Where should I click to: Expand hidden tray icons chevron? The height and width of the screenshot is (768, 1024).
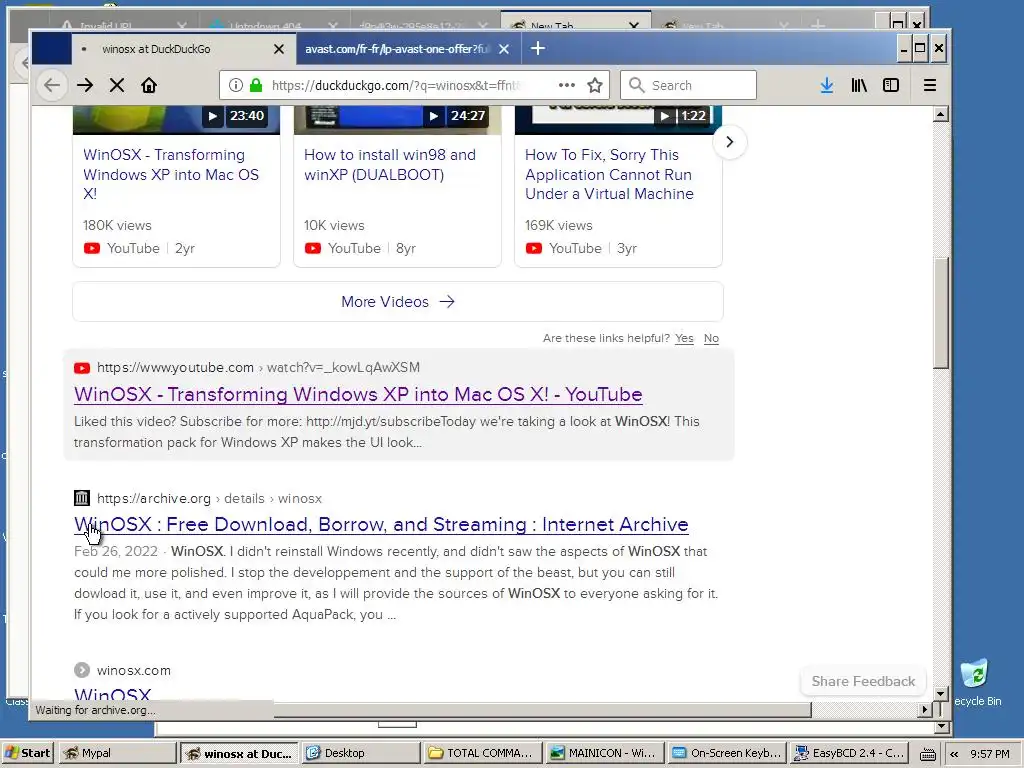pyautogui.click(x=954, y=754)
